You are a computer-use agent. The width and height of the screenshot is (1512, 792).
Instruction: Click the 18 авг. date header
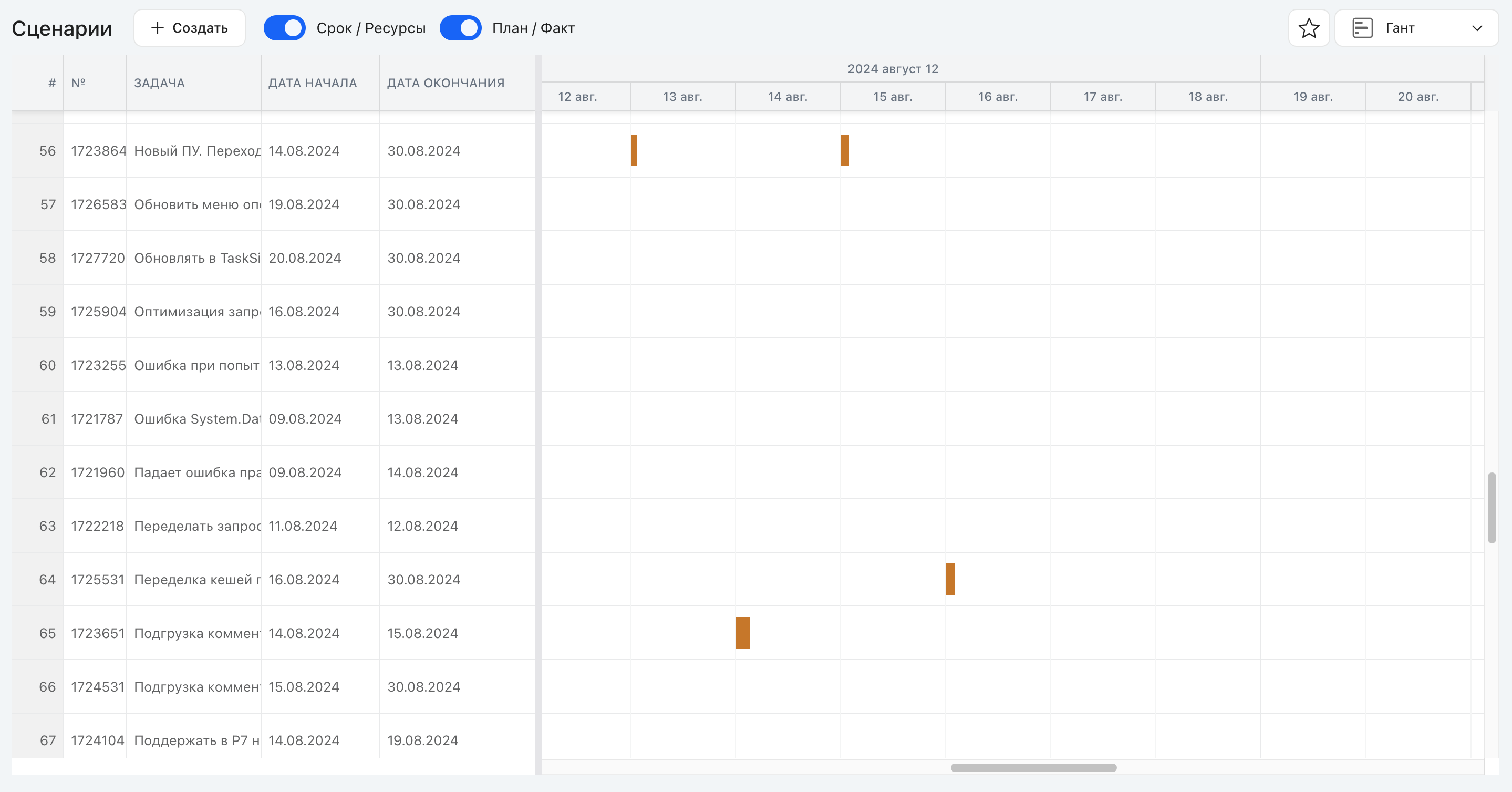pyautogui.click(x=1208, y=96)
